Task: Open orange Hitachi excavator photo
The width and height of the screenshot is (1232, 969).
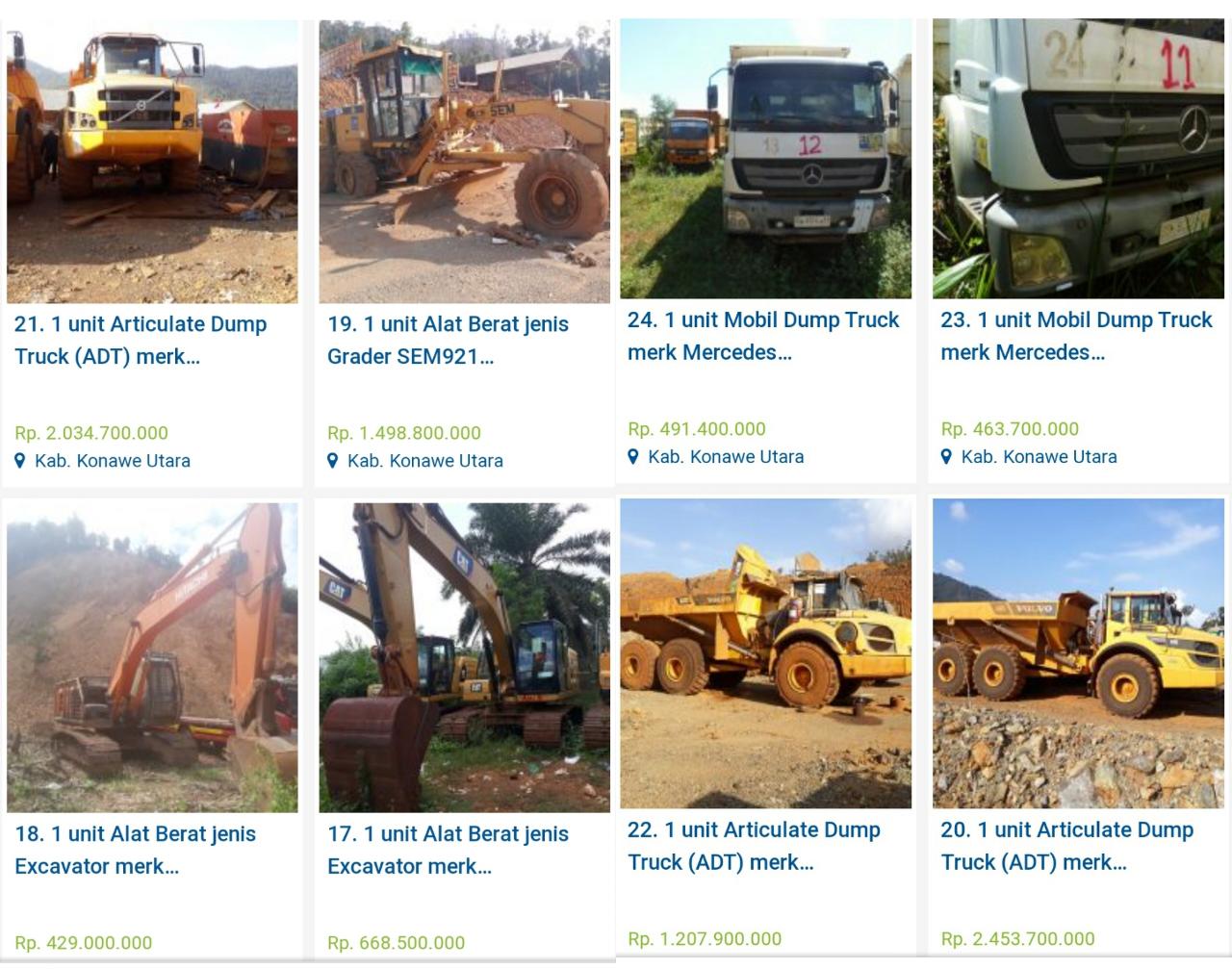Action: click(x=152, y=657)
